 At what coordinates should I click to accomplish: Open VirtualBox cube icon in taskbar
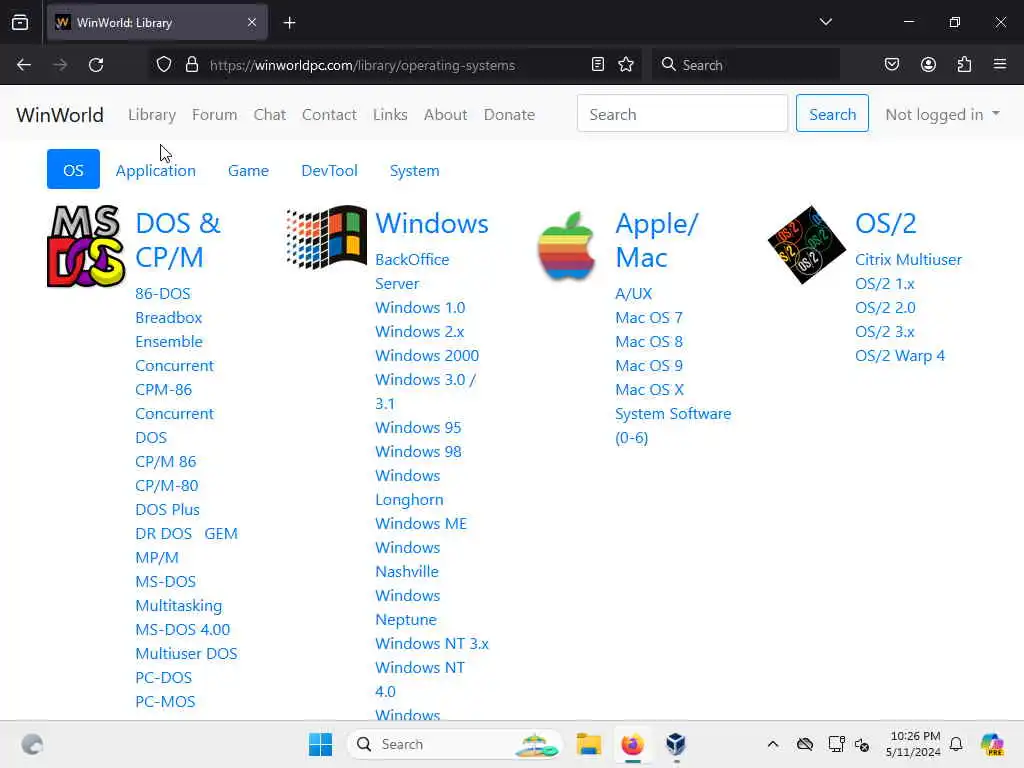[x=676, y=744]
